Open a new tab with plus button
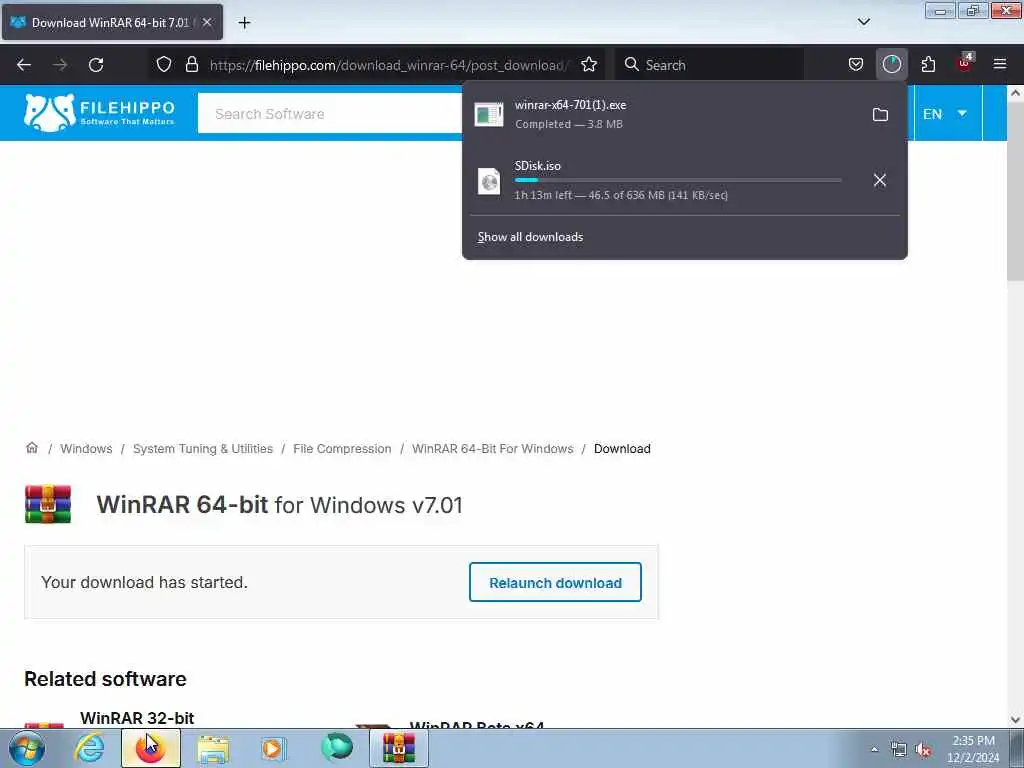Viewport: 1024px width, 768px height. click(244, 23)
